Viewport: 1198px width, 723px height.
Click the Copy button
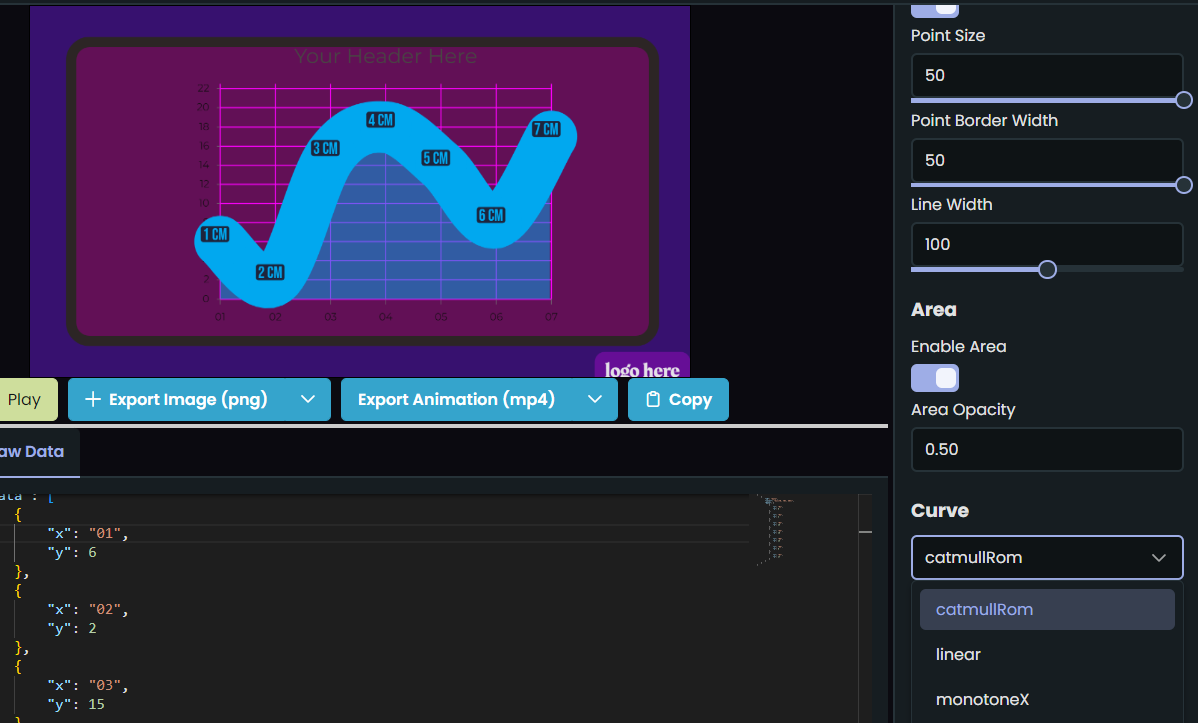[678, 399]
